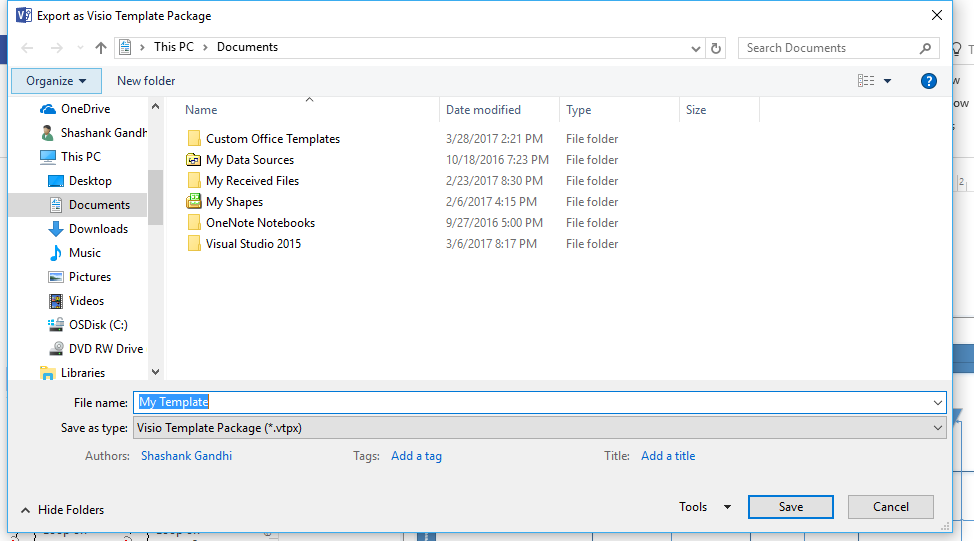This screenshot has height=541, width=974.
Task: Click the My Shapes folder icon
Action: point(194,201)
